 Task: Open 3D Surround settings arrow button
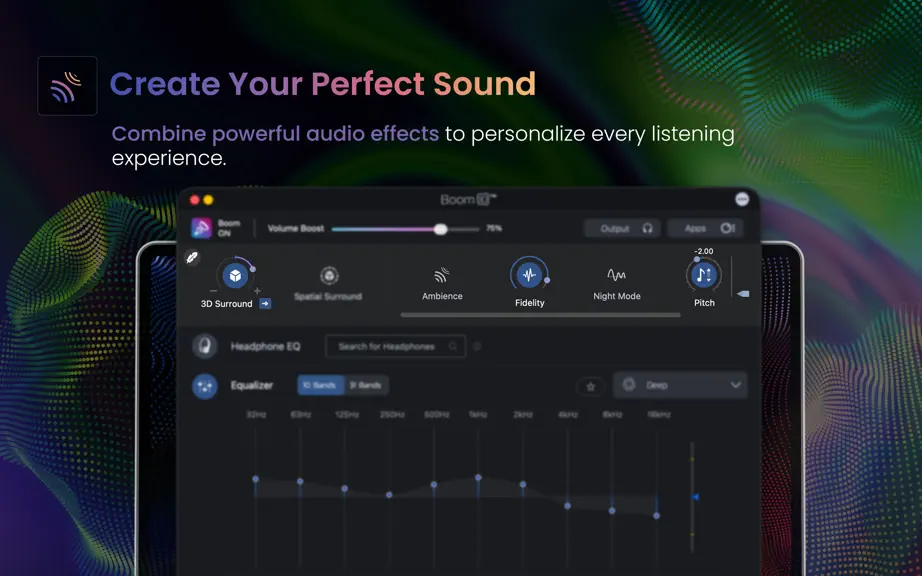pyautogui.click(x=265, y=304)
